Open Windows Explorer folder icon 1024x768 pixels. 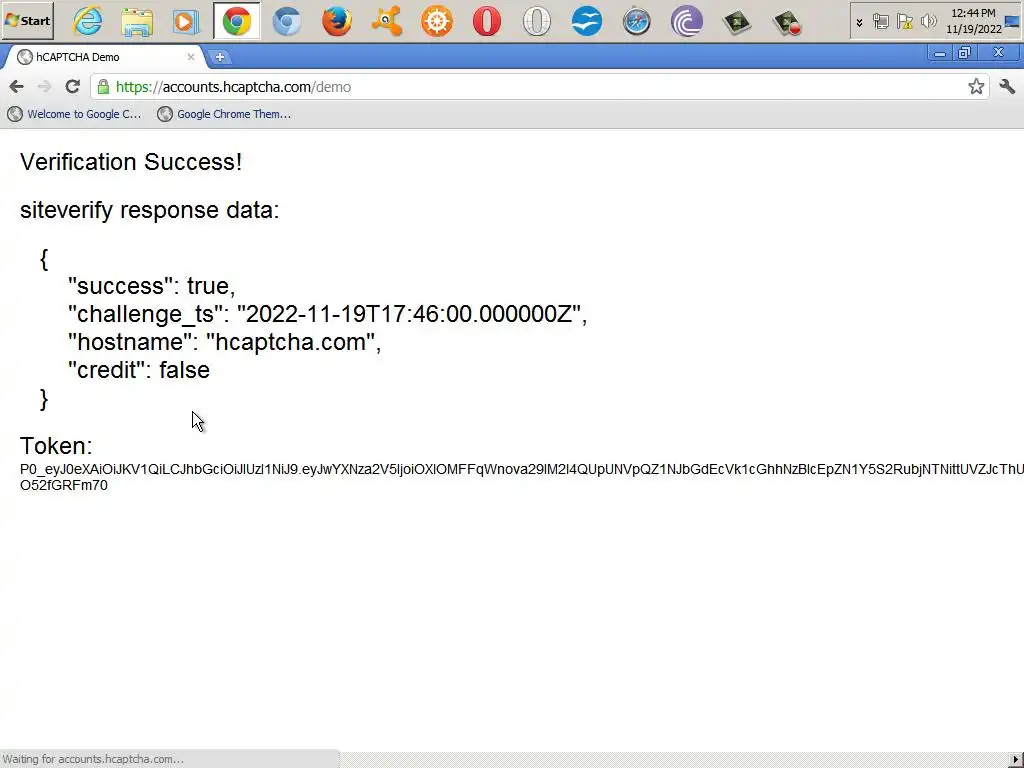tap(137, 22)
